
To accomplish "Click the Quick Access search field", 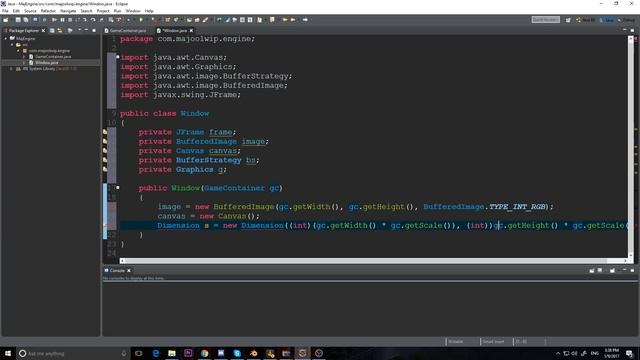I will click(x=546, y=20).
